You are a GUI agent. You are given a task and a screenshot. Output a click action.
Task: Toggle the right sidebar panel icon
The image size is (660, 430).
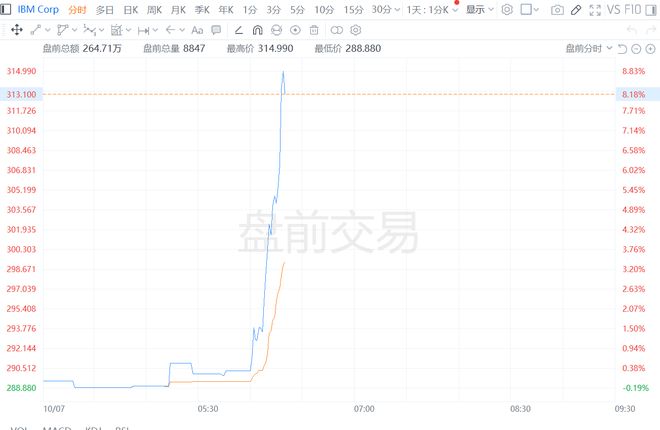pyautogui.click(x=651, y=9)
